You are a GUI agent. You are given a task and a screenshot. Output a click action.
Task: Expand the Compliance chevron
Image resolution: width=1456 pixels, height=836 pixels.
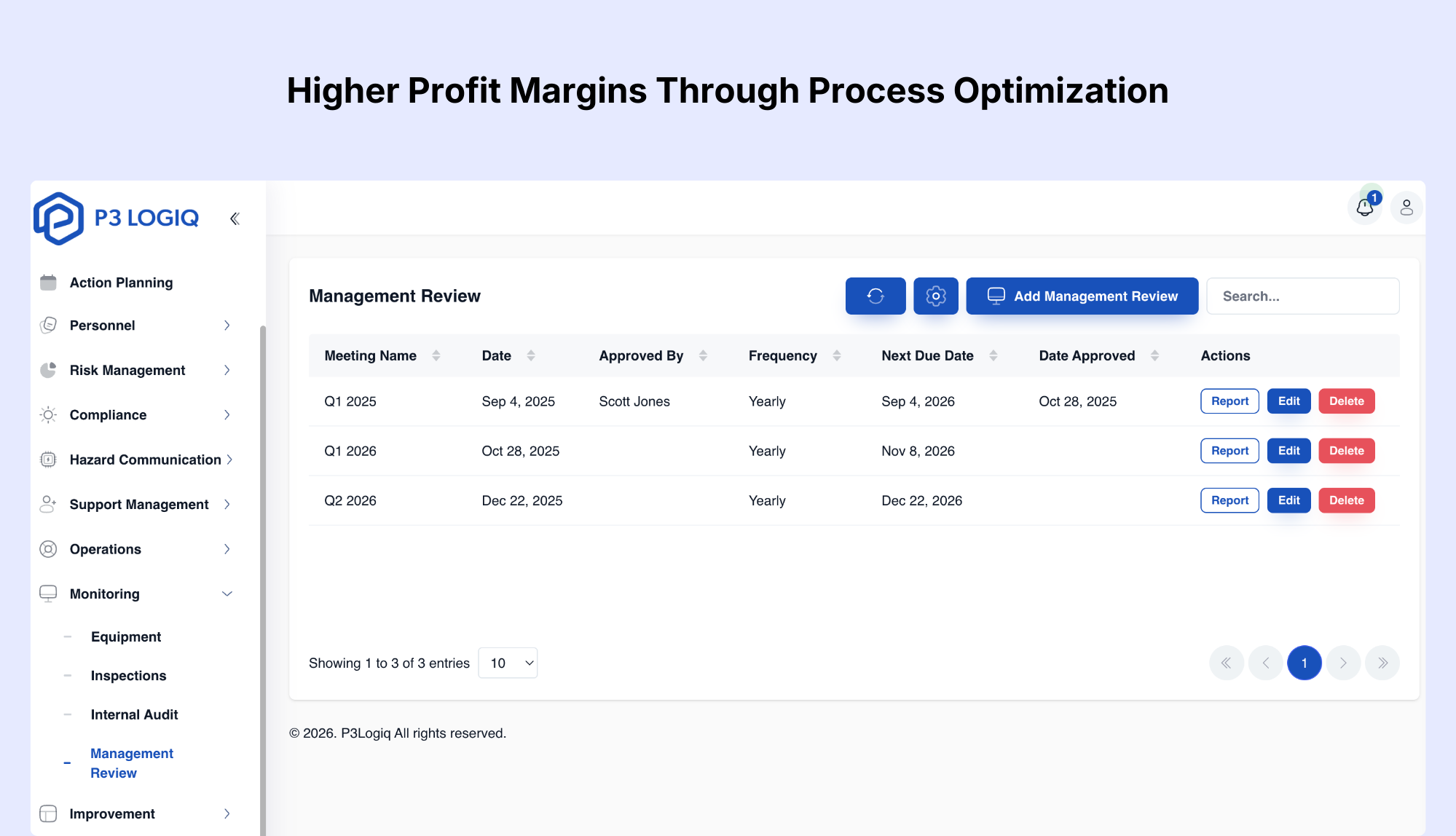click(x=227, y=415)
